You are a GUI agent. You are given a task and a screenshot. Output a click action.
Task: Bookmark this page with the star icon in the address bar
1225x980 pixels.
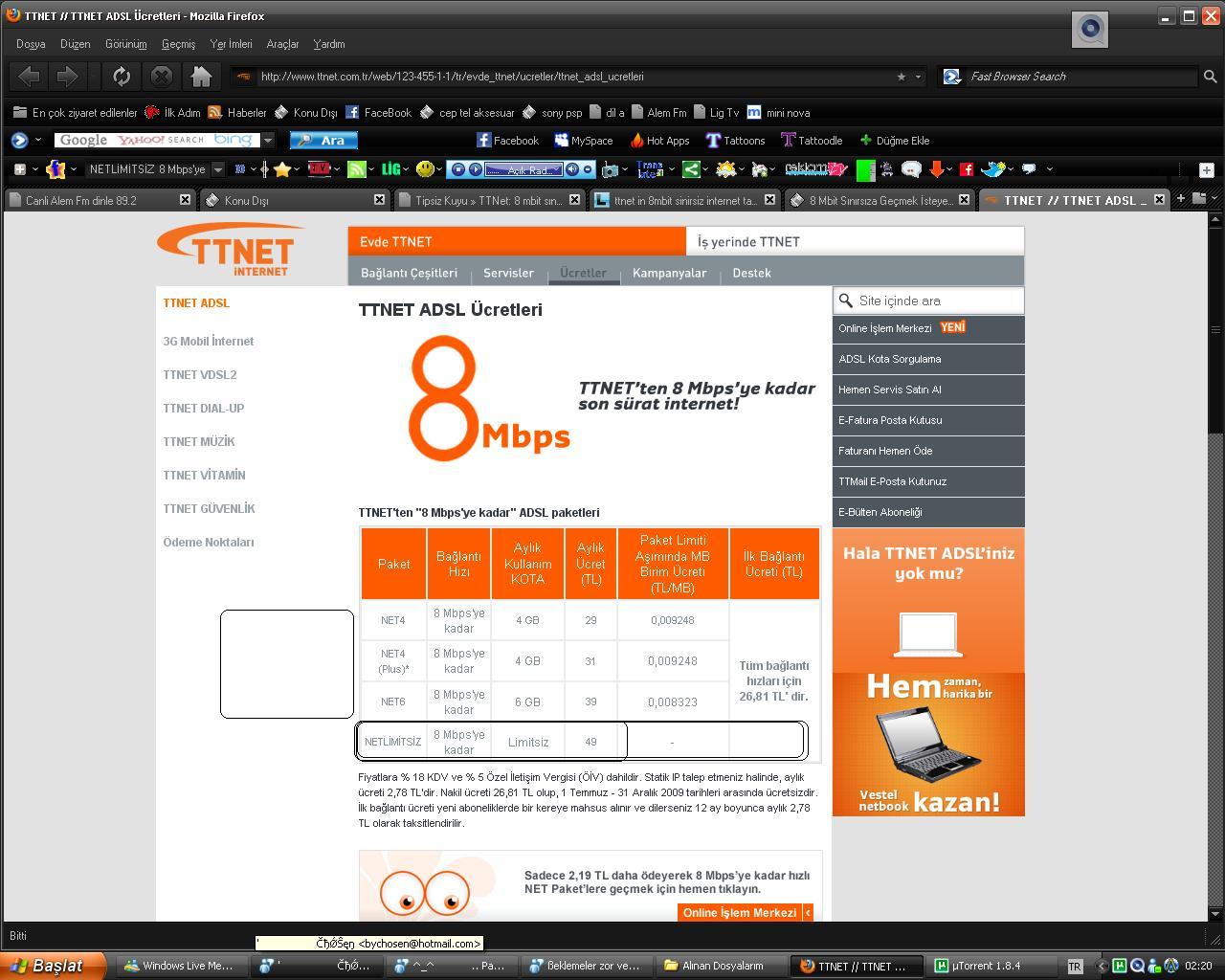(x=901, y=77)
